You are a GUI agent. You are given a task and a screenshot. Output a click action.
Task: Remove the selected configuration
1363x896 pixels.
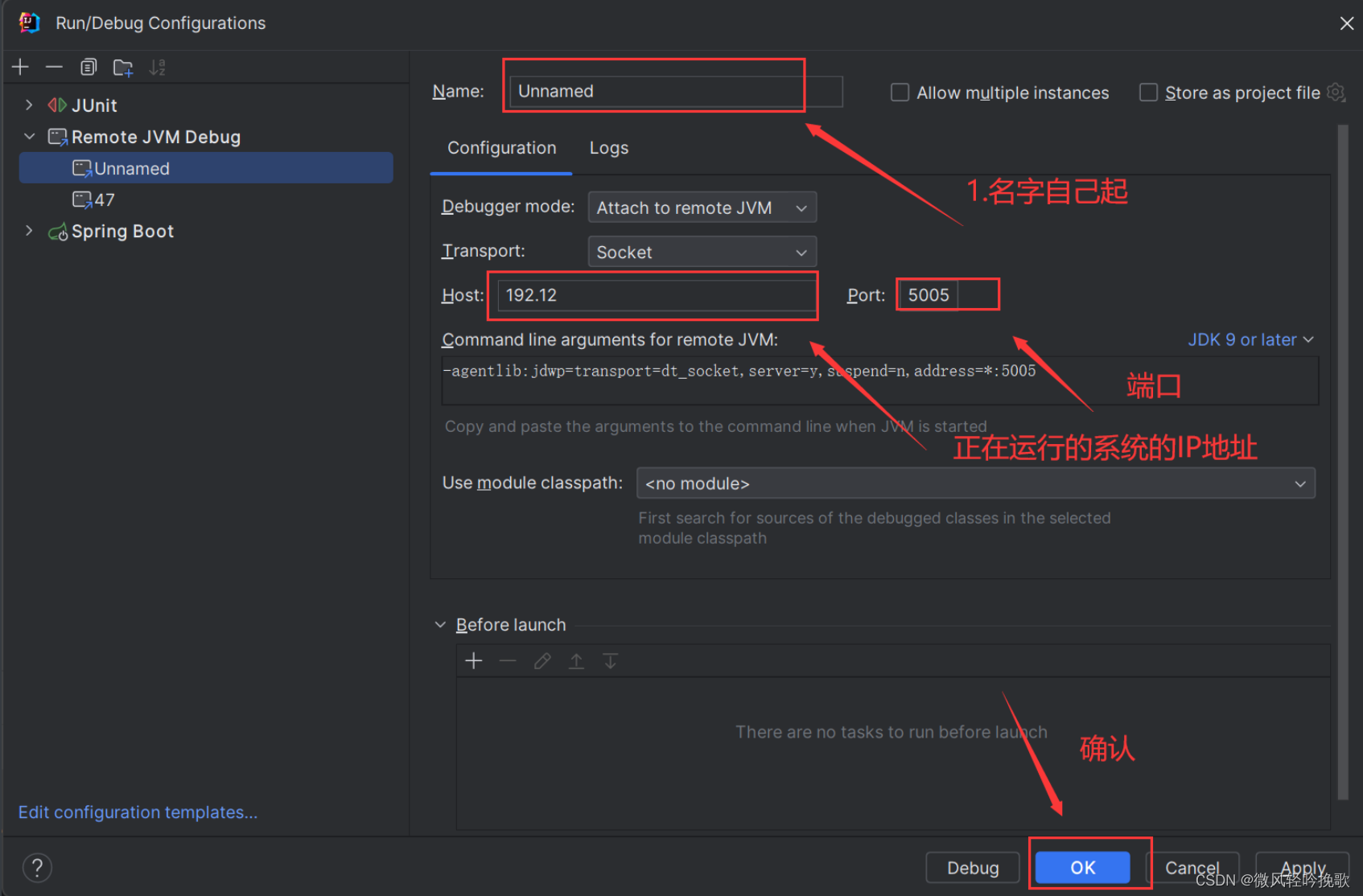tap(54, 68)
